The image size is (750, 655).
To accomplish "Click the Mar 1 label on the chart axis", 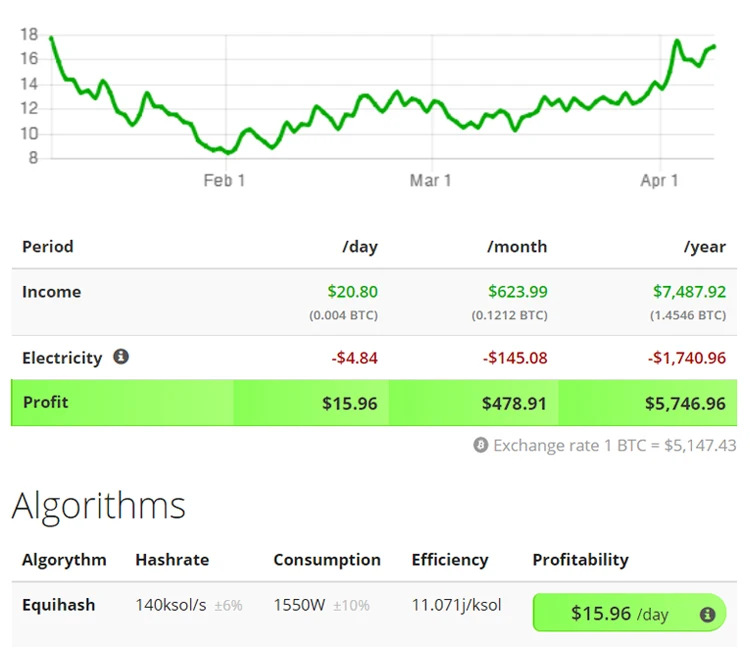I will [430, 180].
